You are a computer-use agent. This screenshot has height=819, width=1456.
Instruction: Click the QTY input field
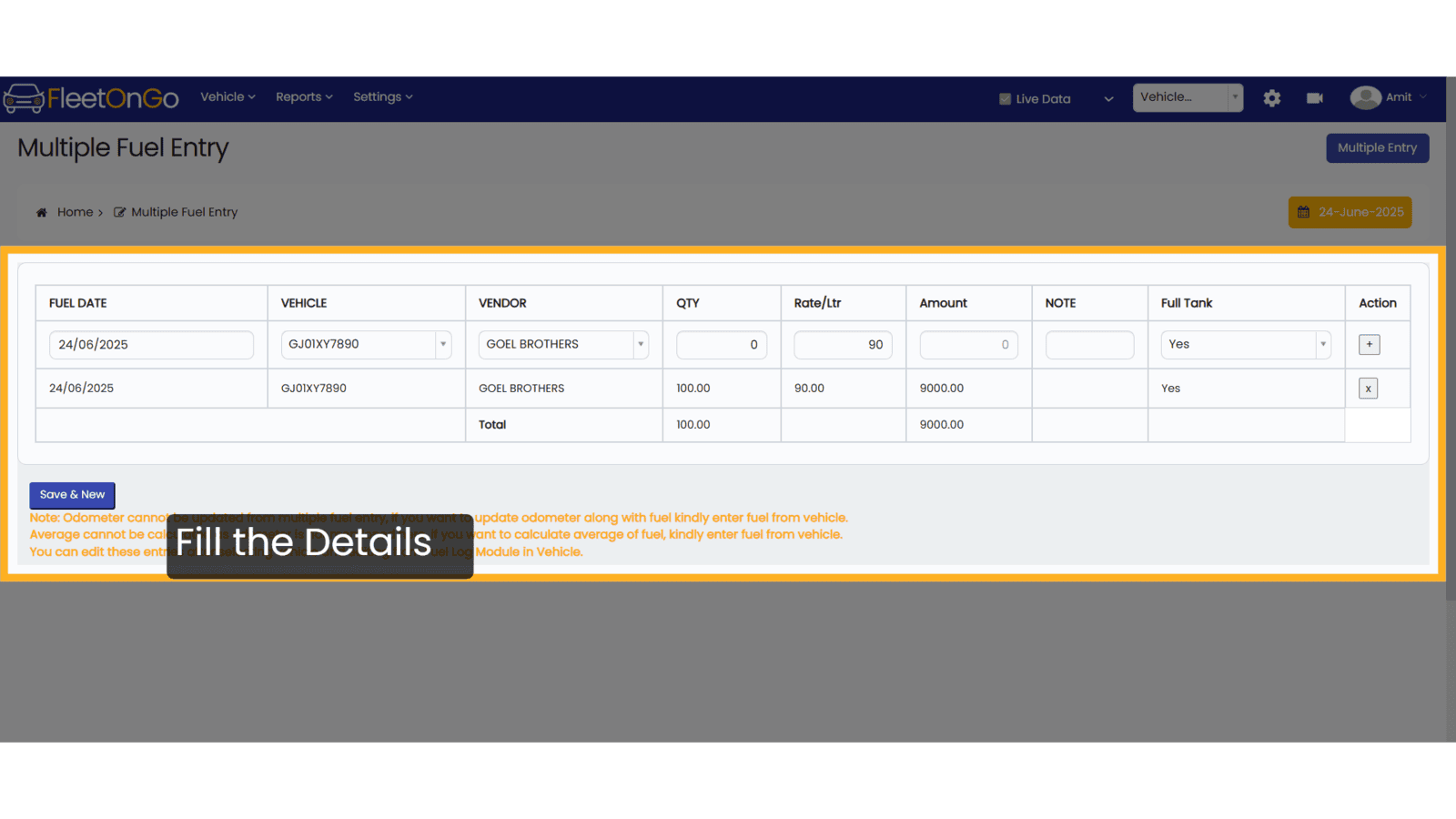[722, 345]
